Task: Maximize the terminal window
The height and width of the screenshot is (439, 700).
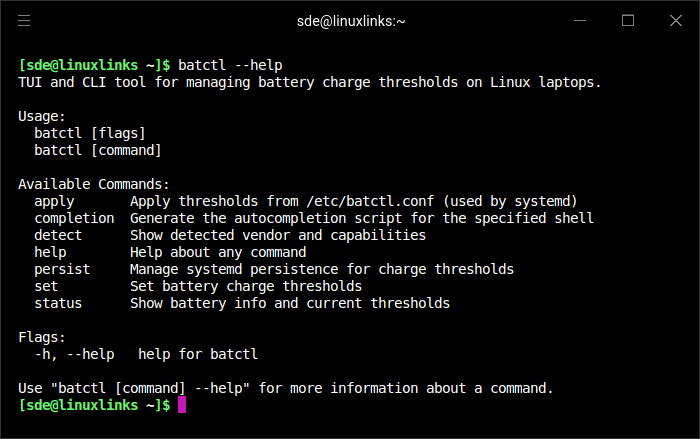Action: point(628,20)
